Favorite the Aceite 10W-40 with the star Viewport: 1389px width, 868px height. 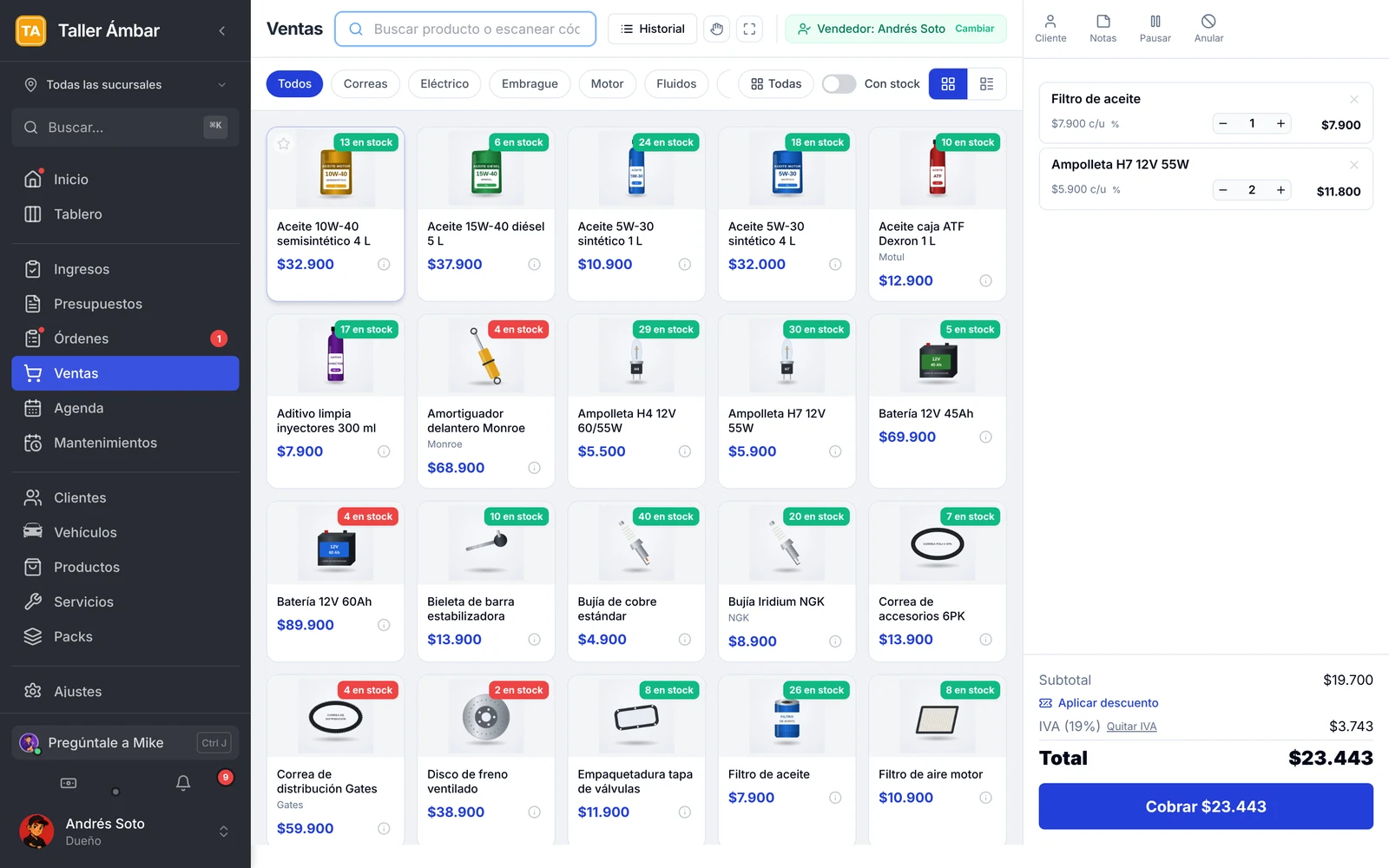[x=284, y=143]
